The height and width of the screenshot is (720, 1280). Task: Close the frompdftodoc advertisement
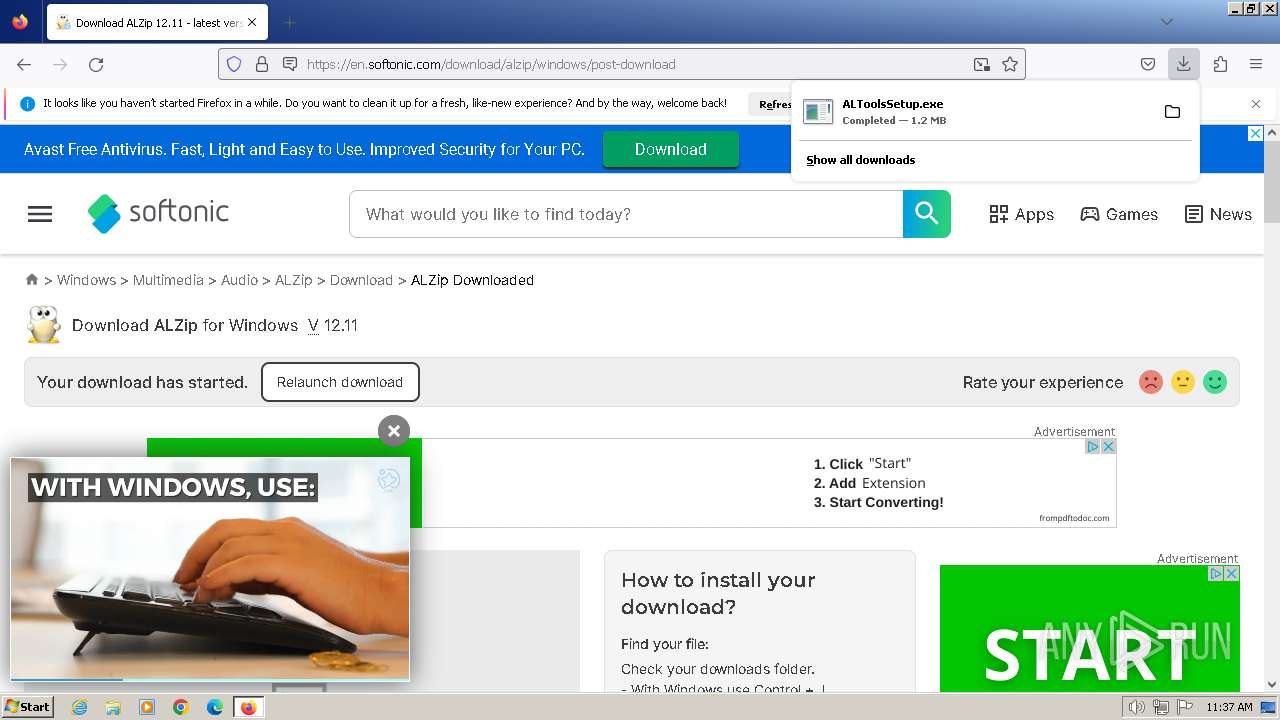coord(1108,446)
